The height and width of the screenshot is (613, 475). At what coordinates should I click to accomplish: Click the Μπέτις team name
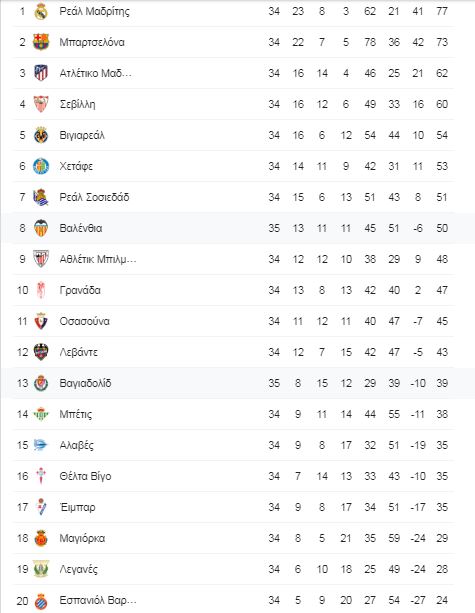pyautogui.click(x=76, y=414)
